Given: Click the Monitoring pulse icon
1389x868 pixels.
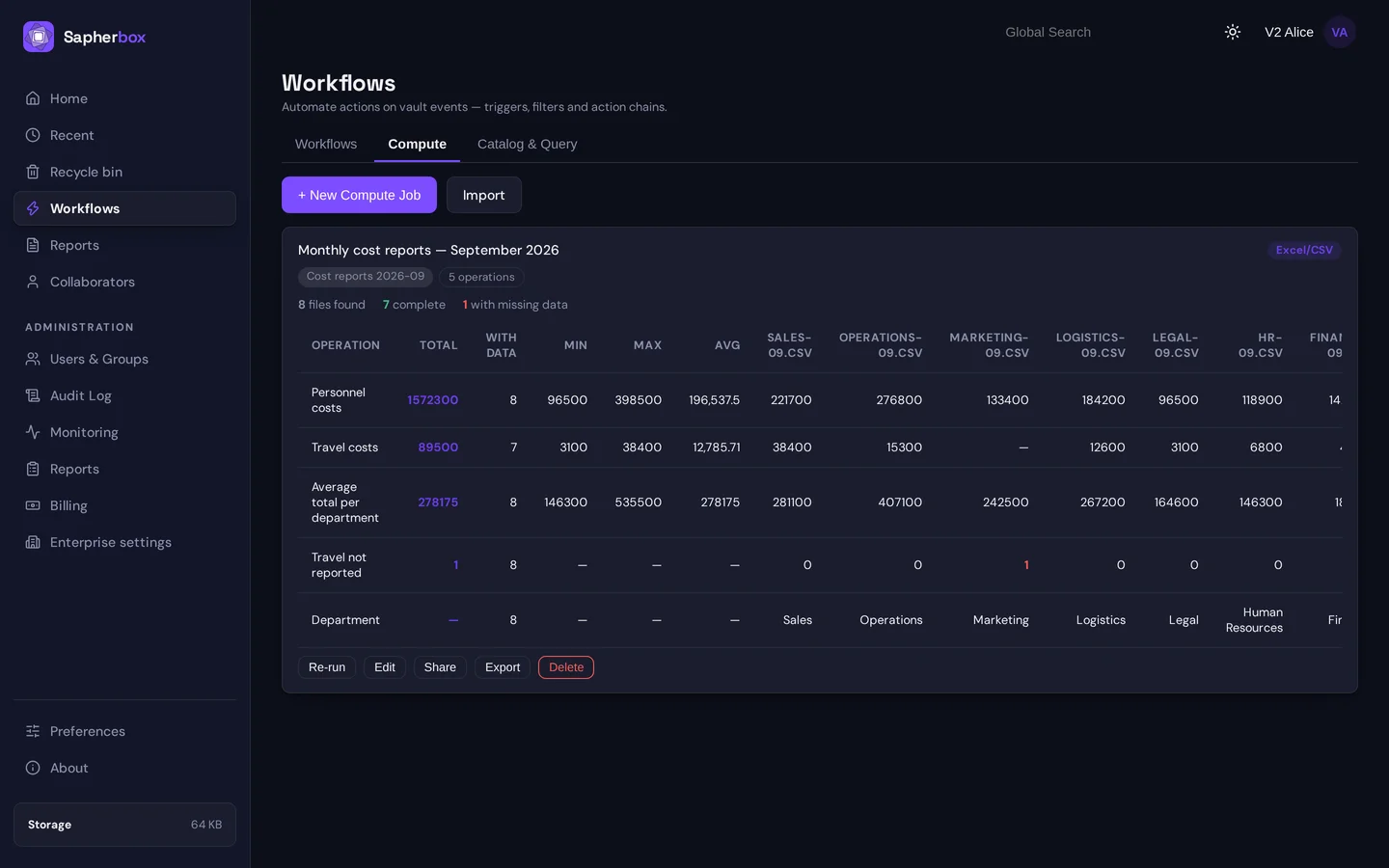Looking at the screenshot, I should coord(33,432).
